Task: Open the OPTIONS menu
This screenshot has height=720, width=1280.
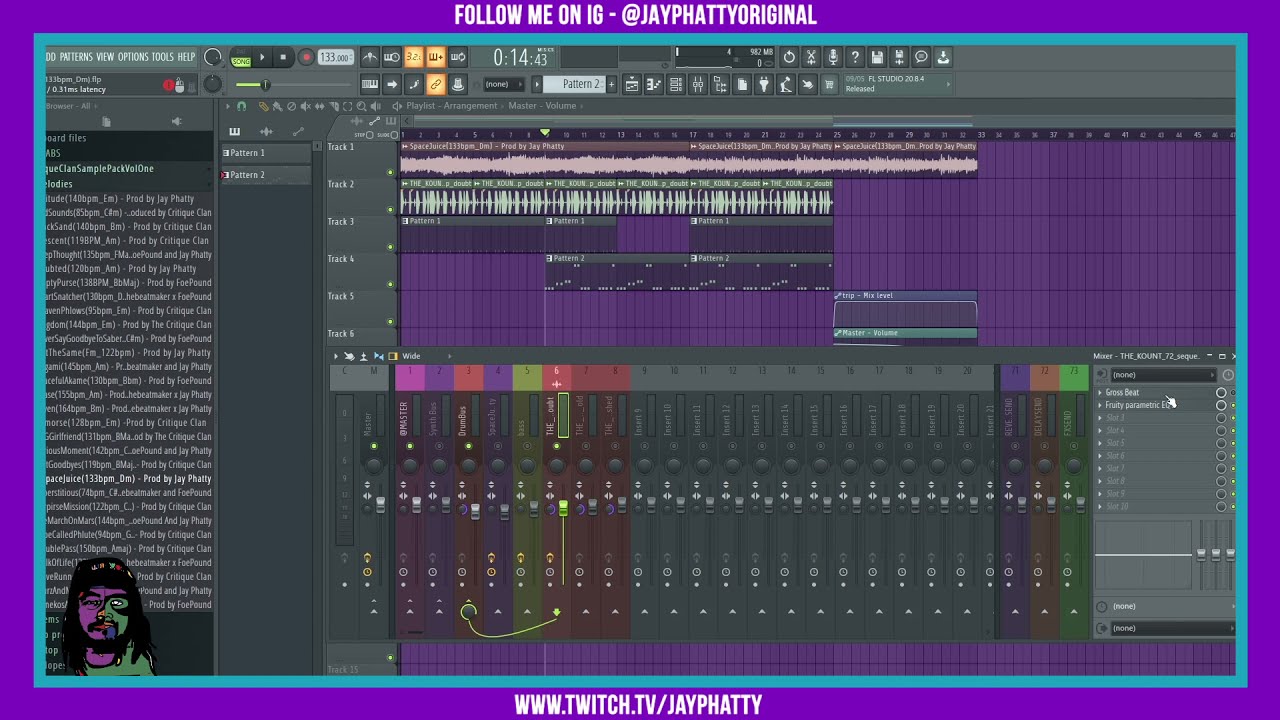Action: coord(133,57)
